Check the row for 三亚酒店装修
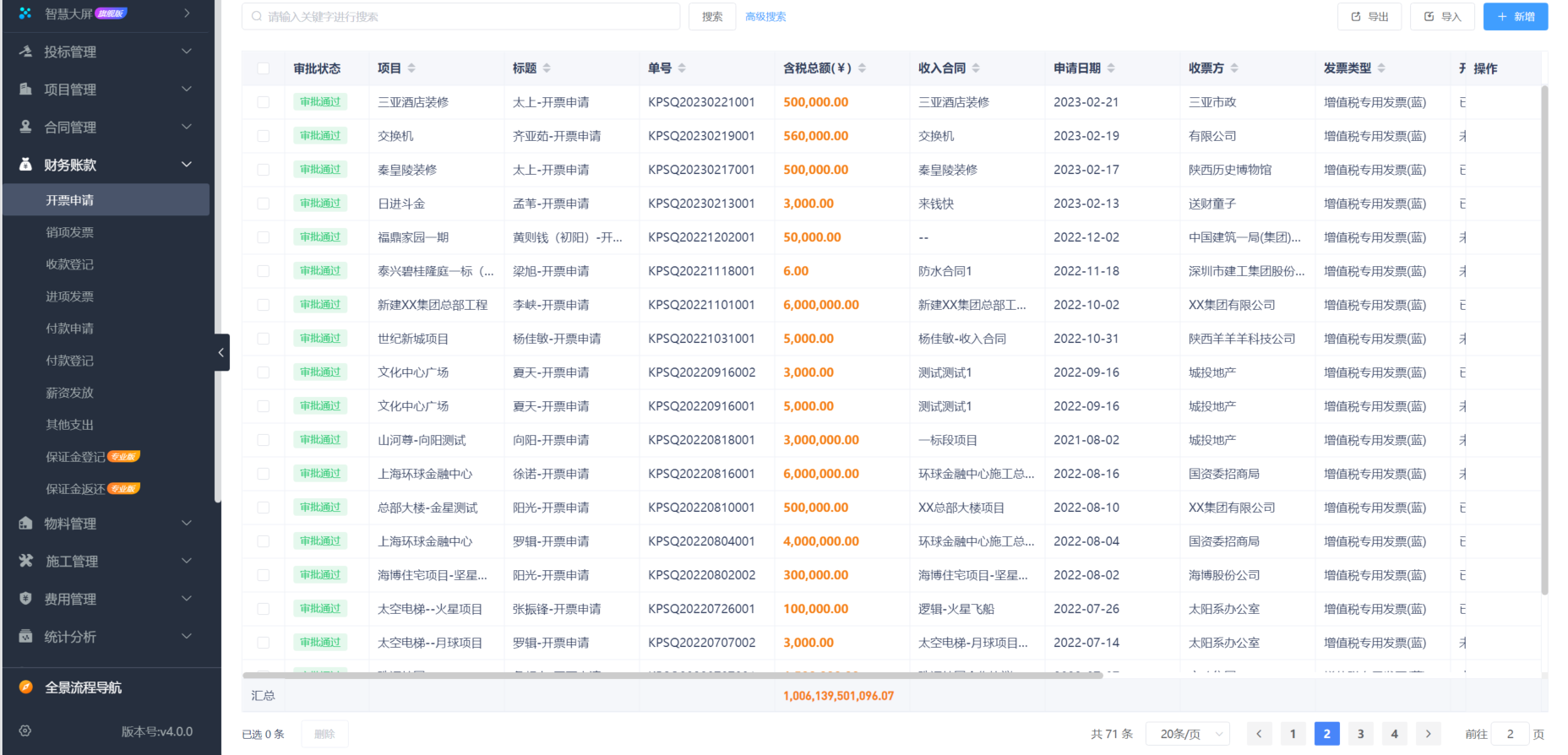The height and width of the screenshot is (755, 1568). [264, 102]
